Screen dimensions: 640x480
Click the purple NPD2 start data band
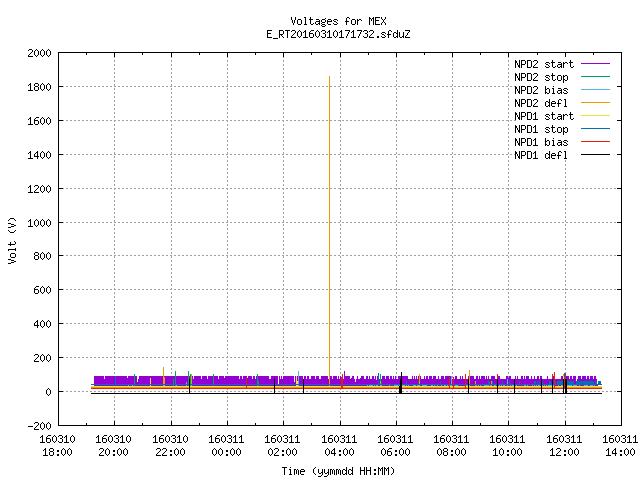[345, 380]
